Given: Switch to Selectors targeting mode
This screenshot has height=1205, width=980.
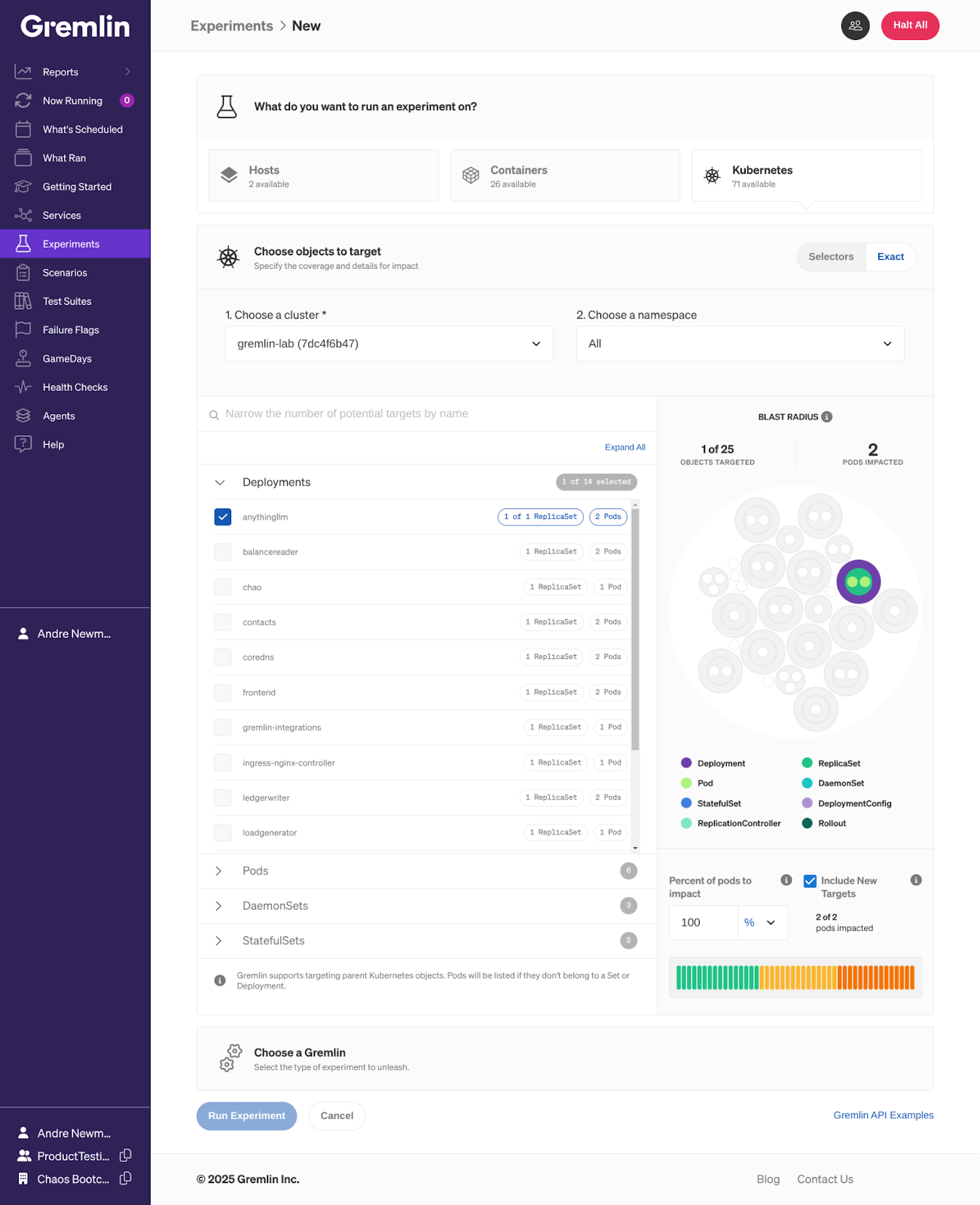Looking at the screenshot, I should coord(831,257).
